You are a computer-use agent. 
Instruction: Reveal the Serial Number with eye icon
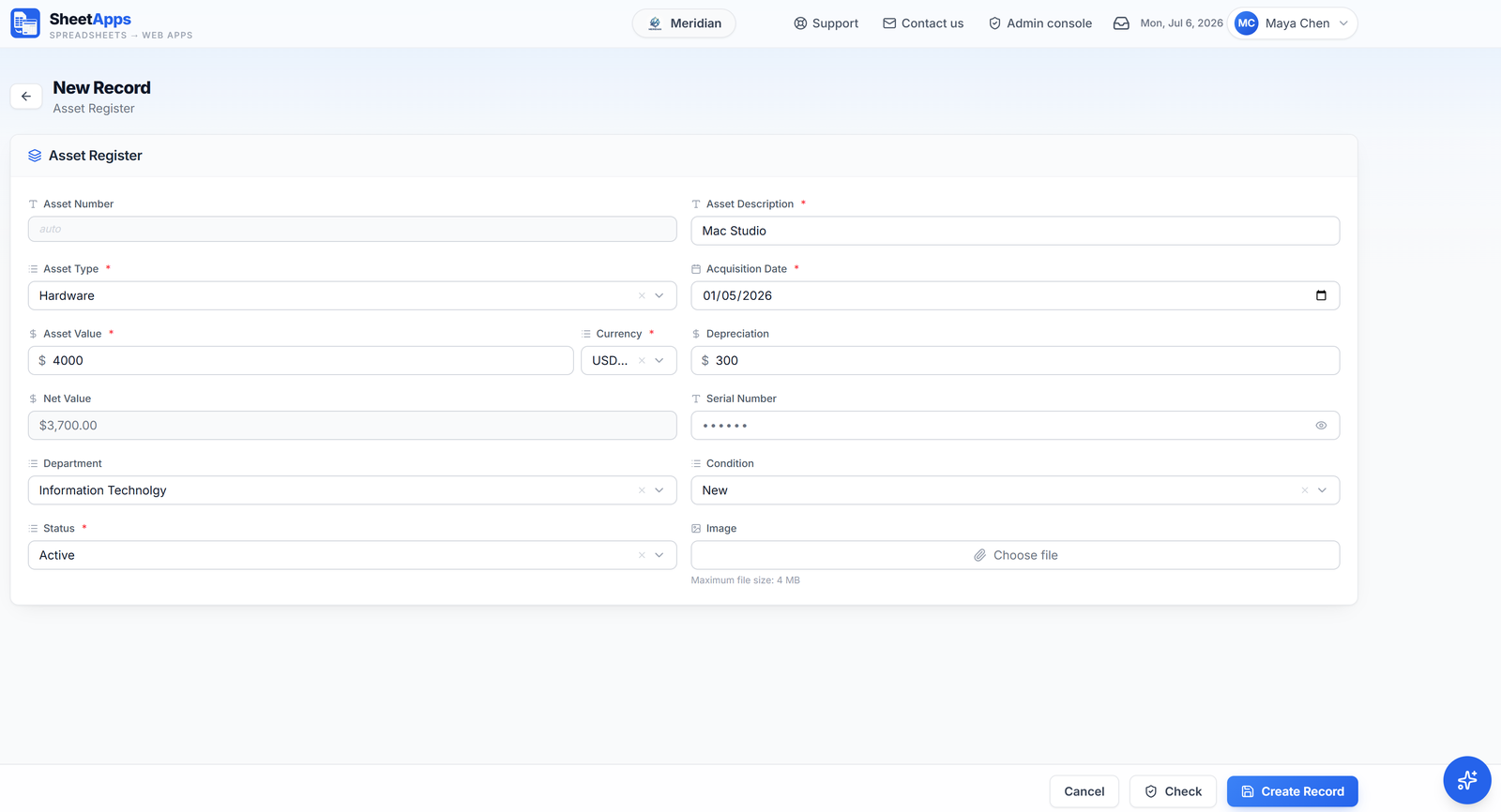(x=1321, y=426)
